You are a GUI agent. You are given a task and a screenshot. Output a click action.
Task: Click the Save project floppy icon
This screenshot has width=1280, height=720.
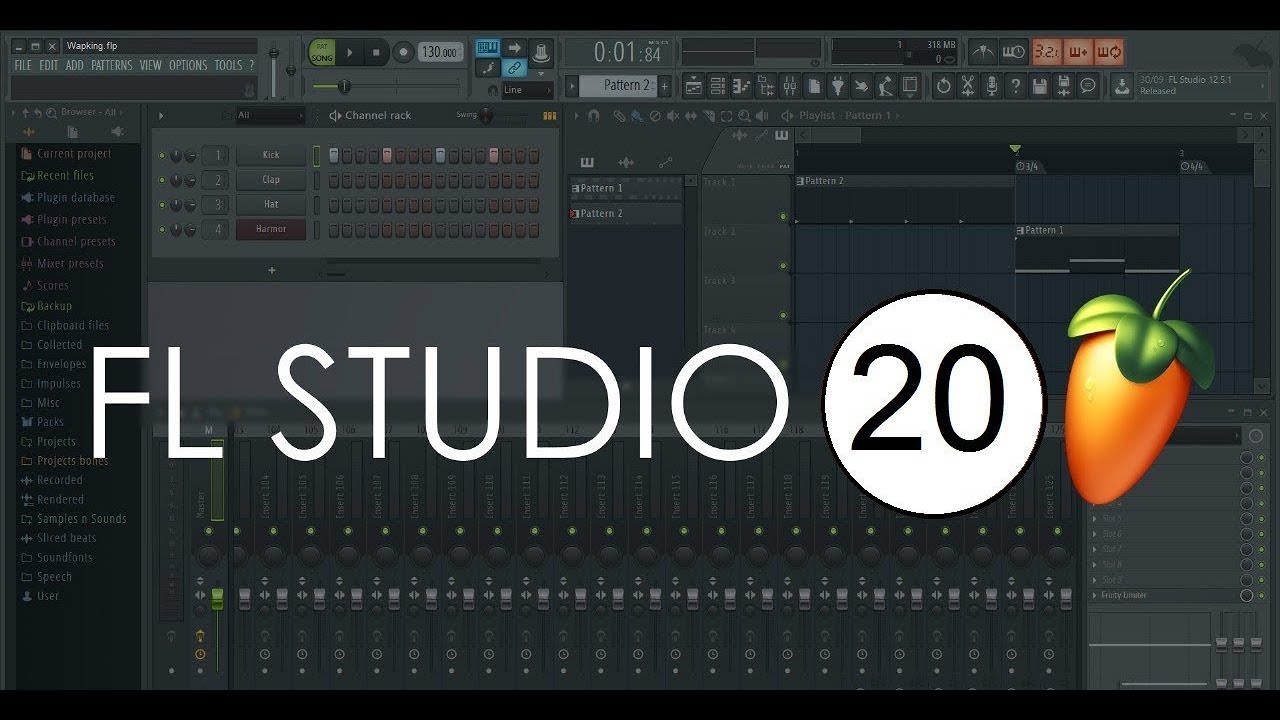[1040, 86]
